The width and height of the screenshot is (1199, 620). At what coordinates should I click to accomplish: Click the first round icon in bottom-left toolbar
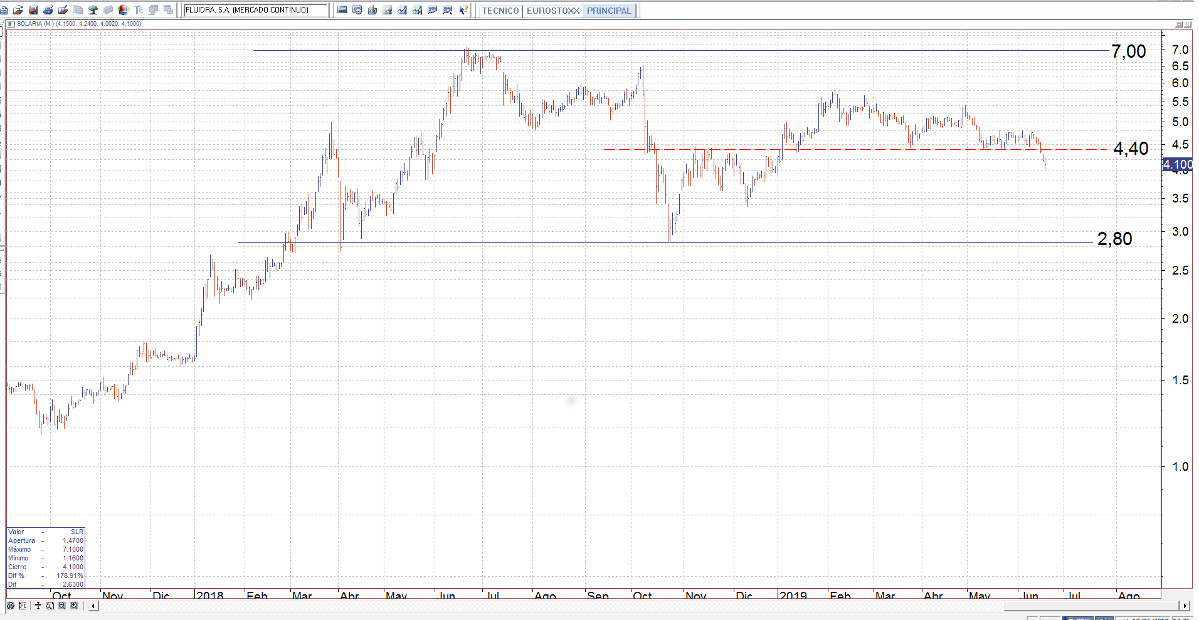coord(11,606)
